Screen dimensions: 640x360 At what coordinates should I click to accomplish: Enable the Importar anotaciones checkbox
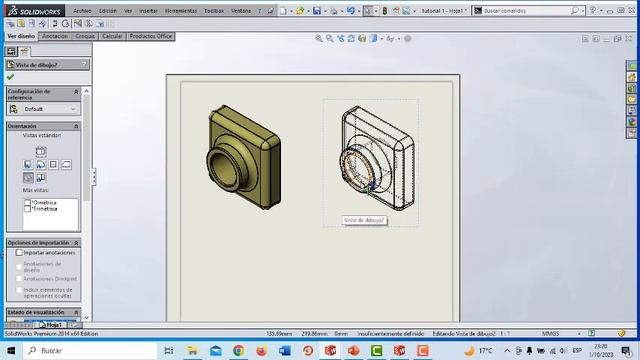pyautogui.click(x=19, y=253)
